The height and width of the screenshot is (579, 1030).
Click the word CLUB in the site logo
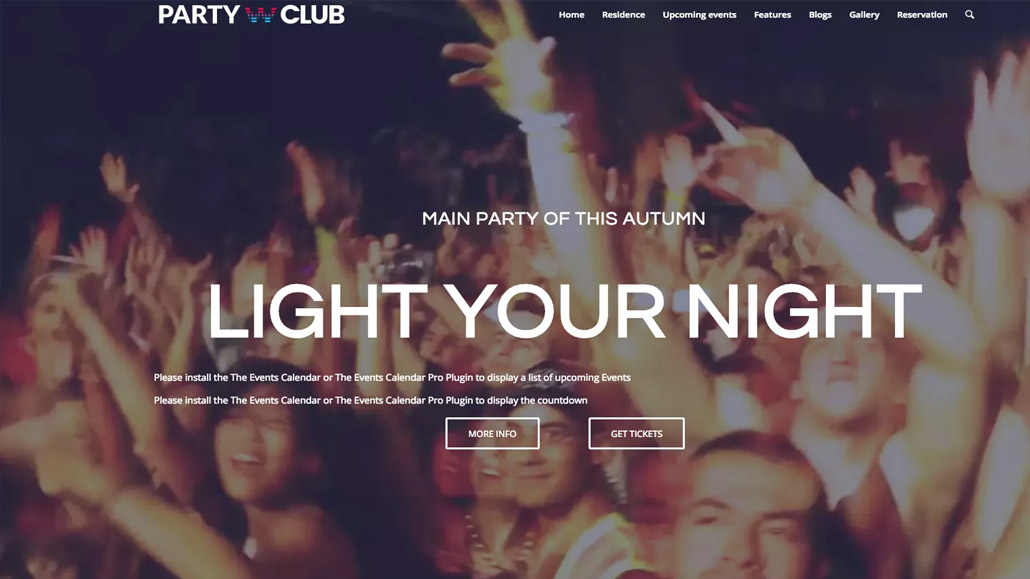point(312,14)
